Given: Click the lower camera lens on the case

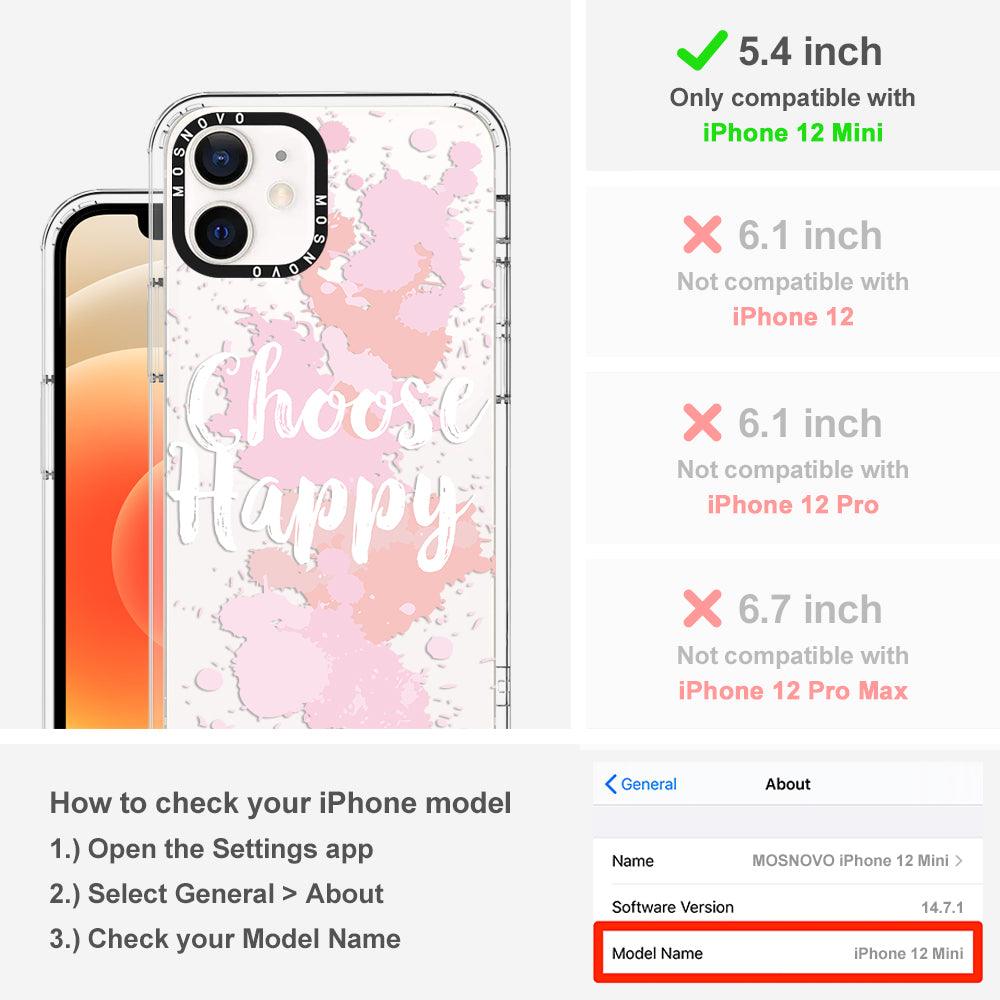Looking at the screenshot, I should pyautogui.click(x=221, y=232).
